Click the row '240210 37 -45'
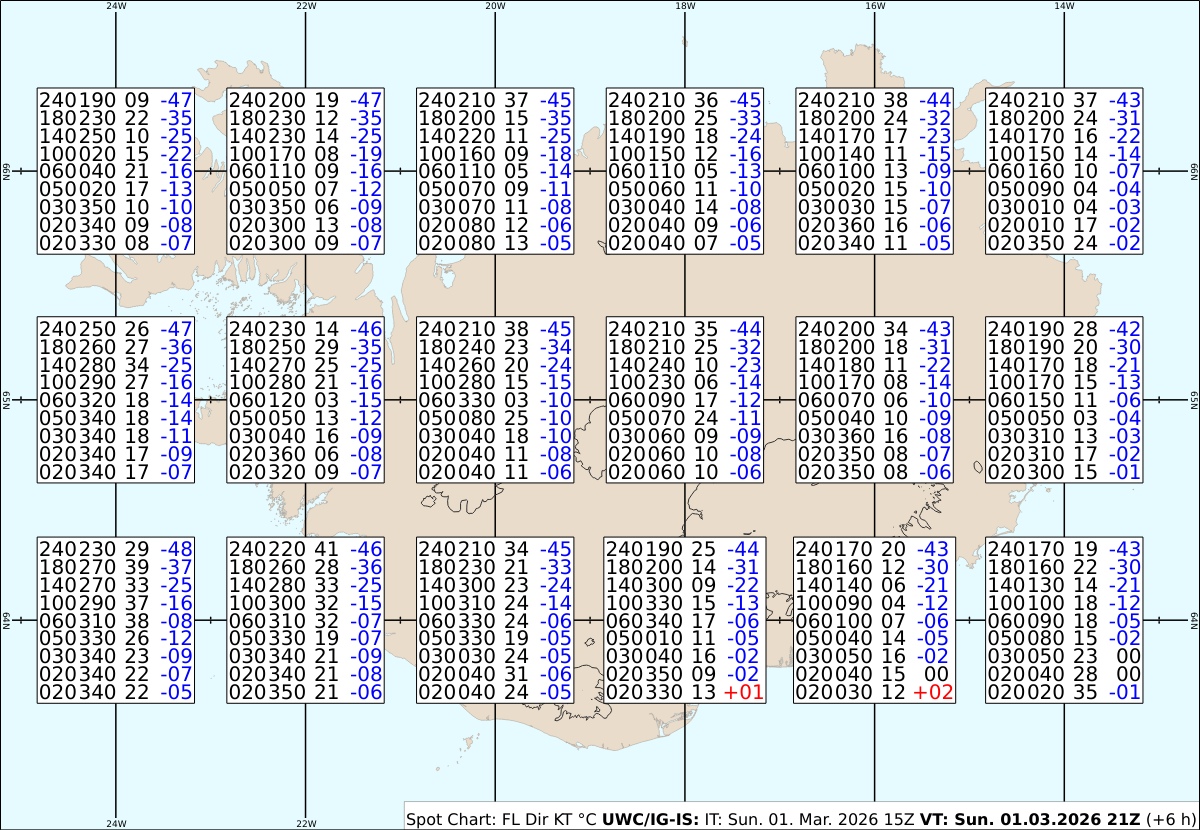1200x830 pixels. (495, 100)
